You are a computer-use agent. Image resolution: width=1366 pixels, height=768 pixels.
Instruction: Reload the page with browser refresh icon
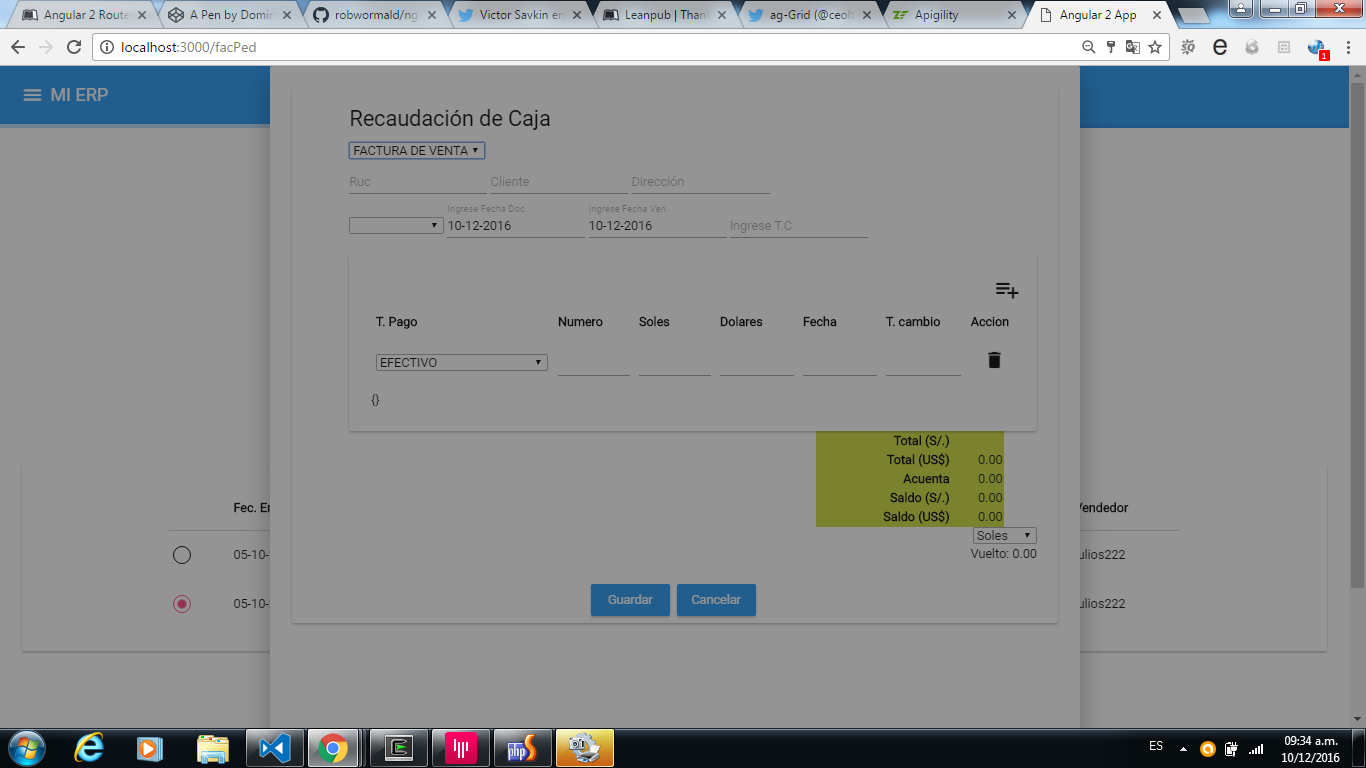click(x=73, y=47)
